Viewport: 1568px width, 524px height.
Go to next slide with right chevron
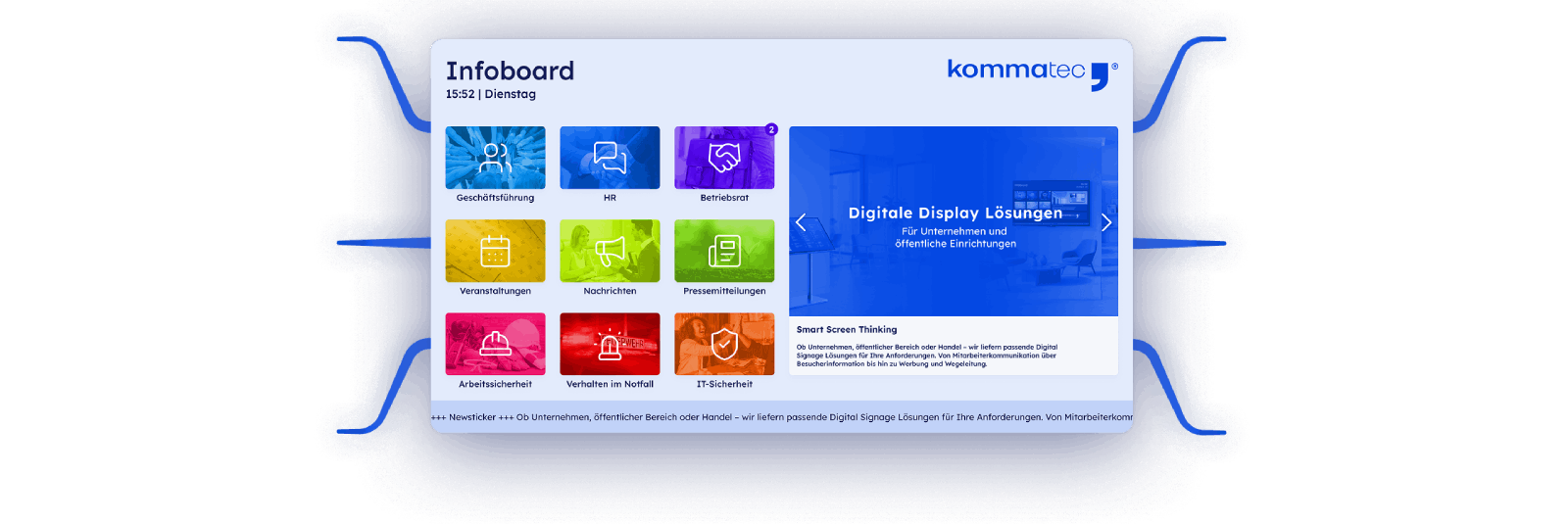click(1106, 222)
